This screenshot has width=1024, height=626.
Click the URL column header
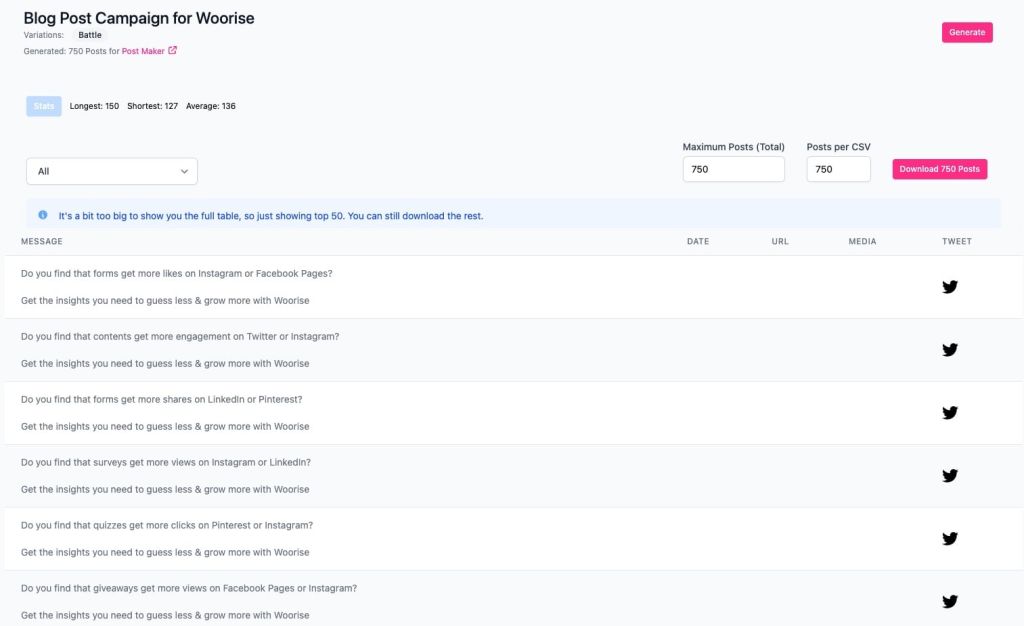coord(780,242)
